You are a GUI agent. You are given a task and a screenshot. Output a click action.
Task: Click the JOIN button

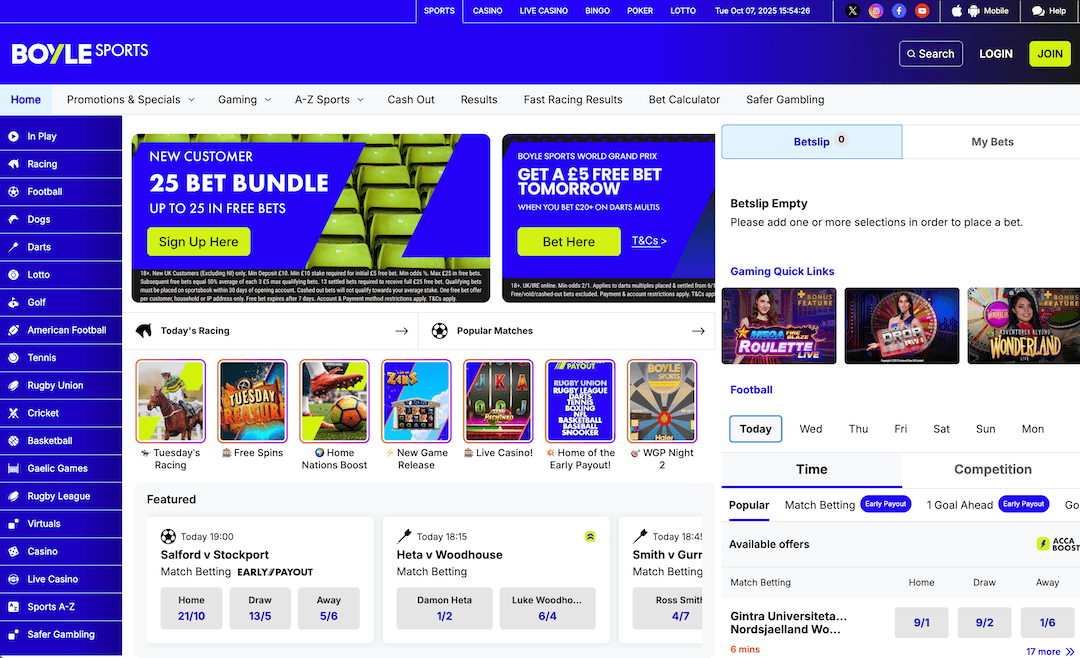tap(1050, 54)
